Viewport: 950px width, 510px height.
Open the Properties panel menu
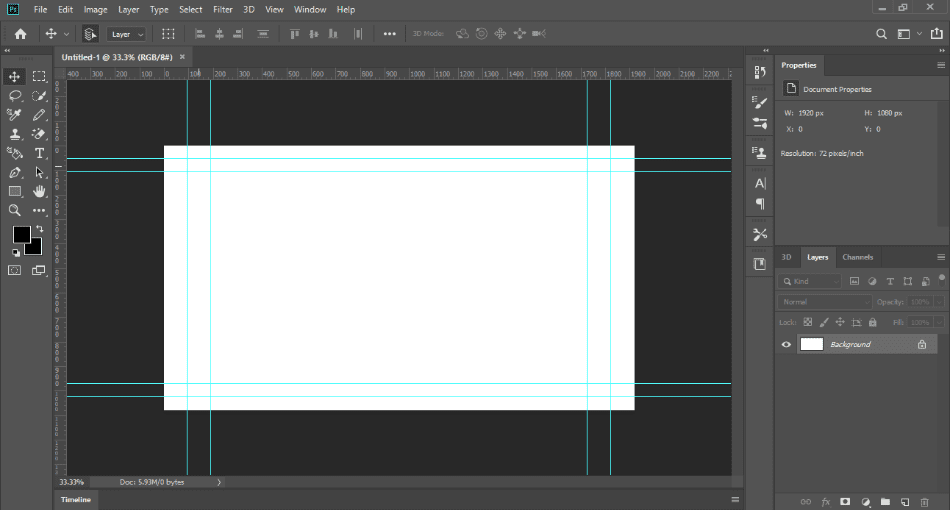(x=941, y=65)
